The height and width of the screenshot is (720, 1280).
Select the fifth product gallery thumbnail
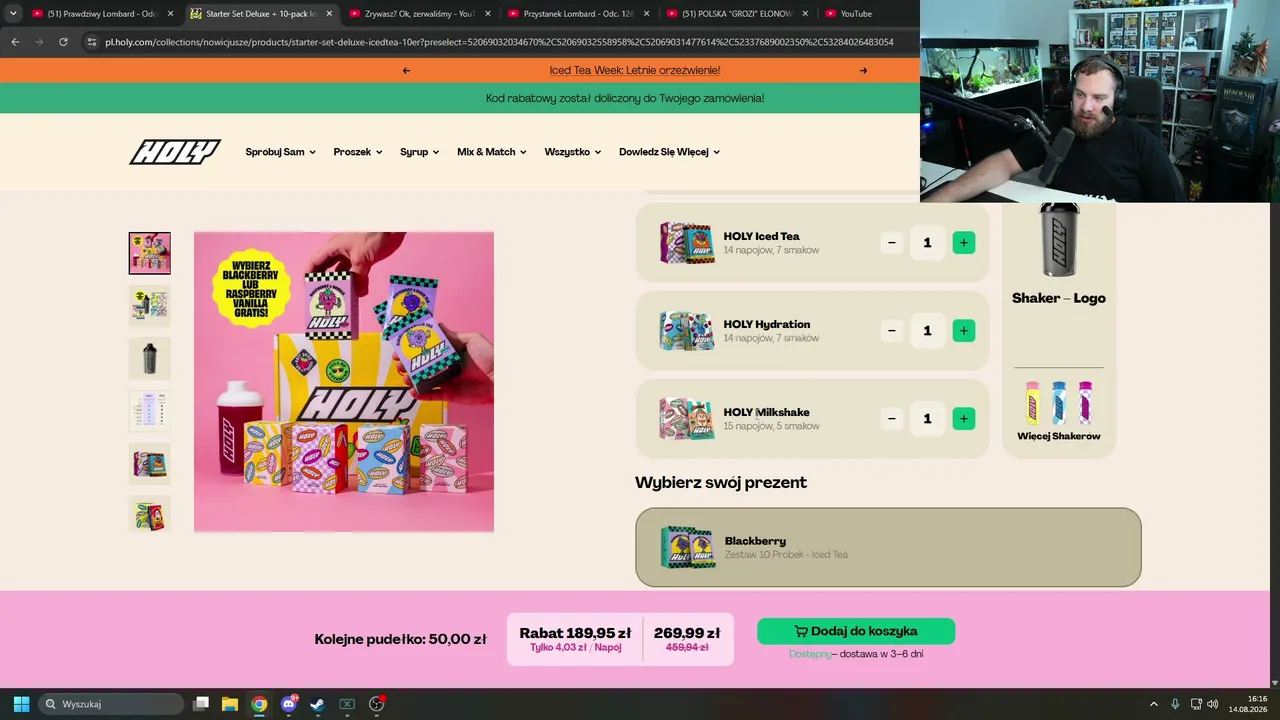[149, 464]
